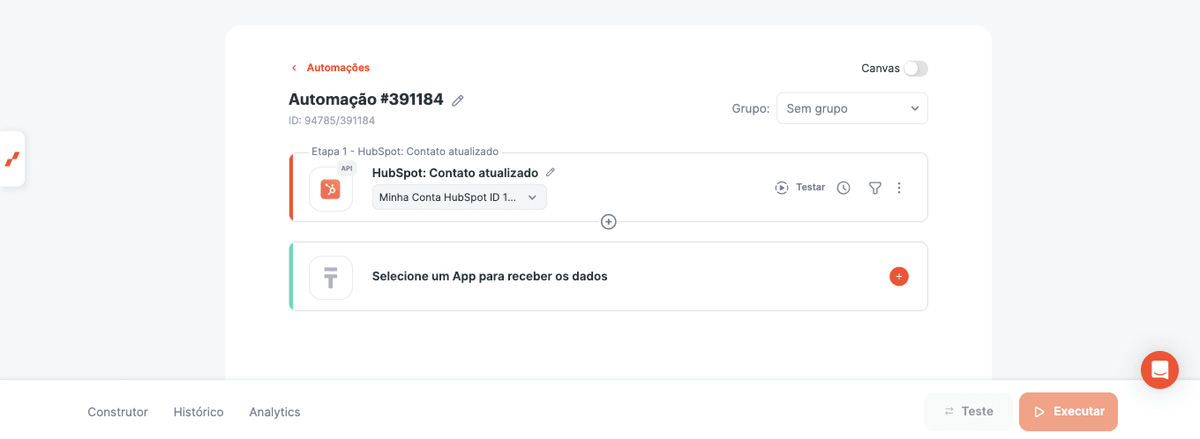
Task: Click the placeholder app icon in second step
Action: pyautogui.click(x=331, y=277)
